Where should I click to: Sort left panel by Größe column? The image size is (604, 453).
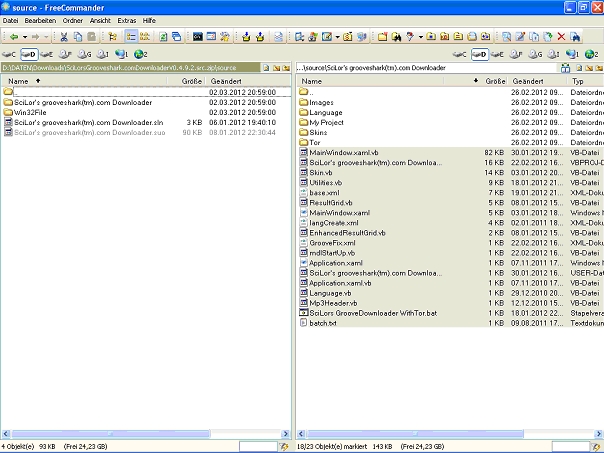click(186, 81)
